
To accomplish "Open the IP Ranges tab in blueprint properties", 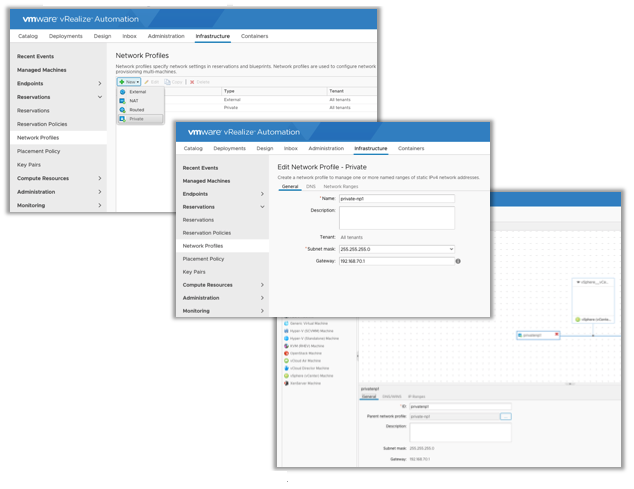I will point(416,397).
